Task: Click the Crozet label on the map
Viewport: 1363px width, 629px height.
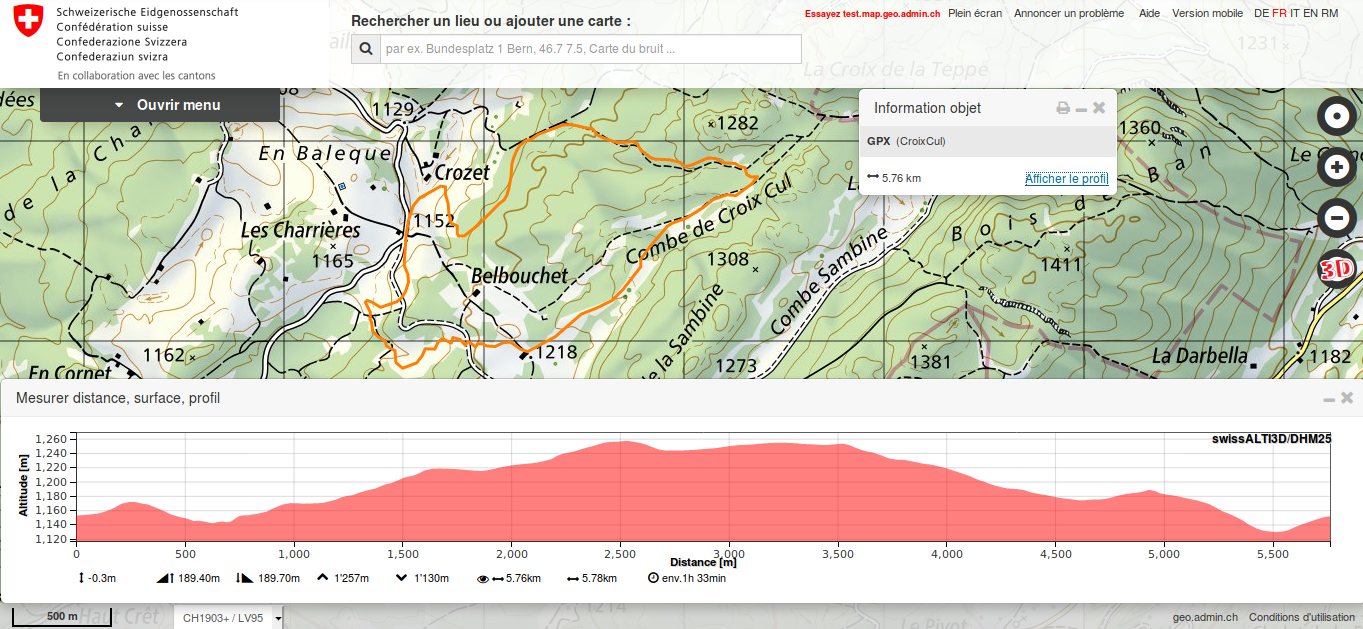Action: (463, 172)
